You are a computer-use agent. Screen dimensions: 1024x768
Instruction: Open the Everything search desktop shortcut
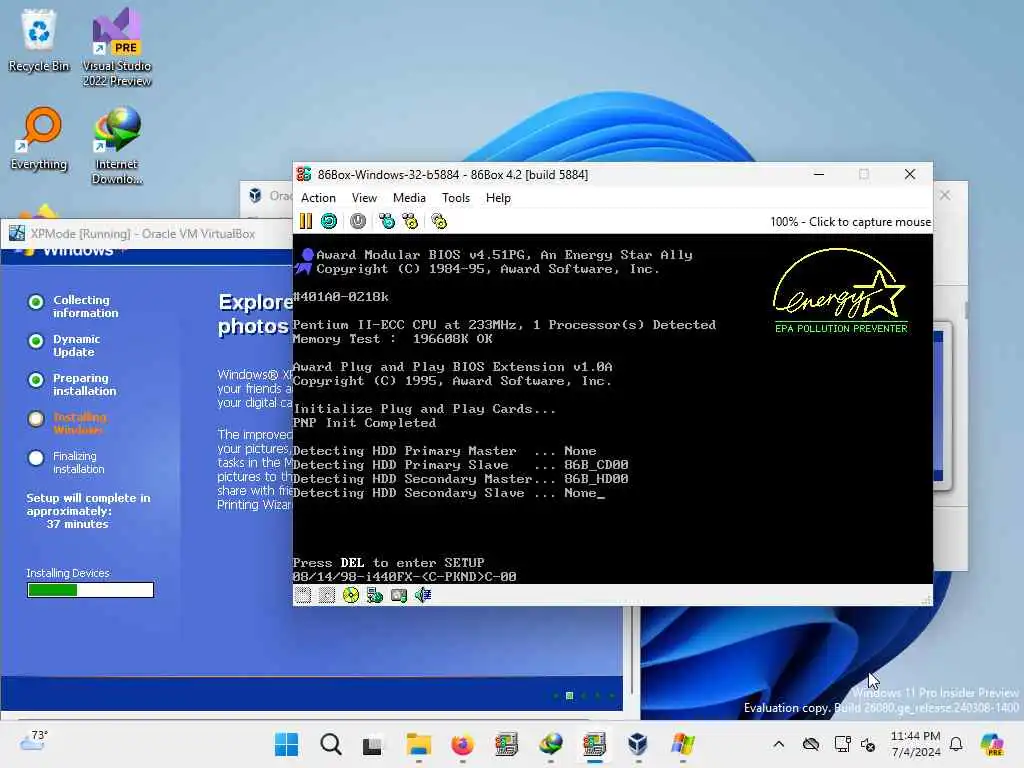click(x=39, y=138)
